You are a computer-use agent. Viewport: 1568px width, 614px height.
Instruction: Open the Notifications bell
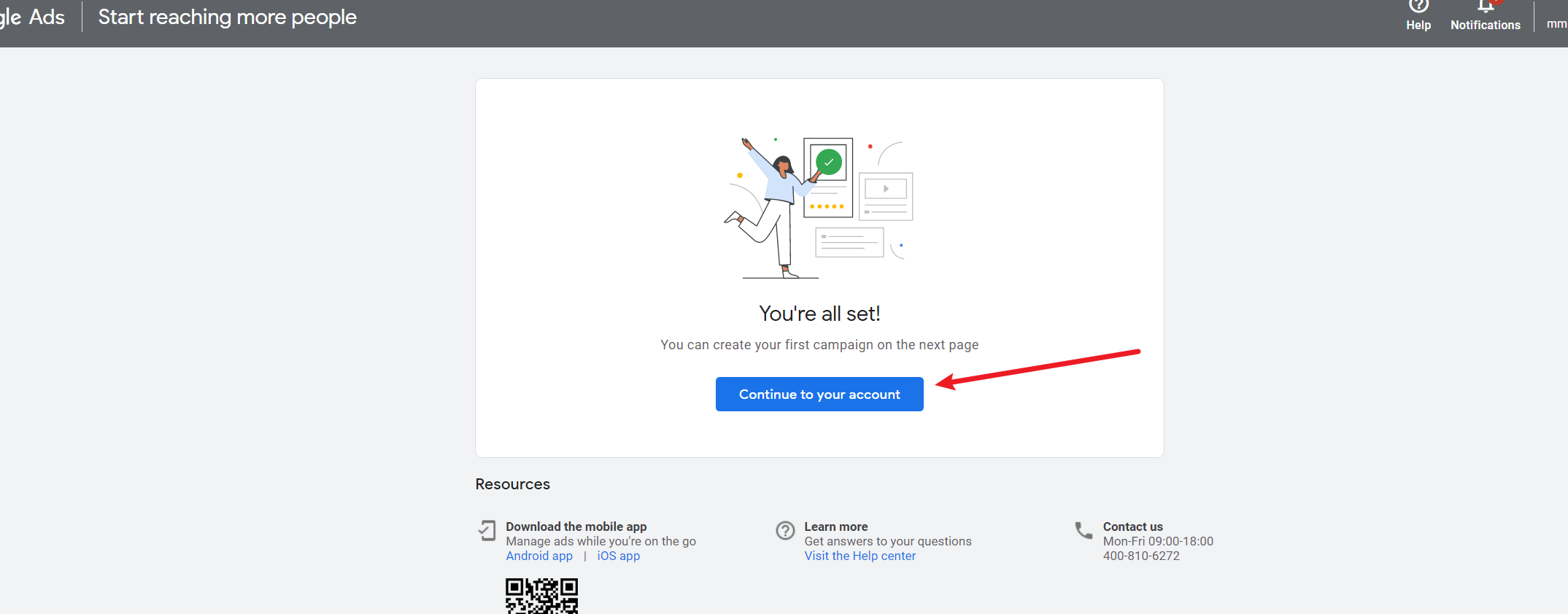[1485, 7]
